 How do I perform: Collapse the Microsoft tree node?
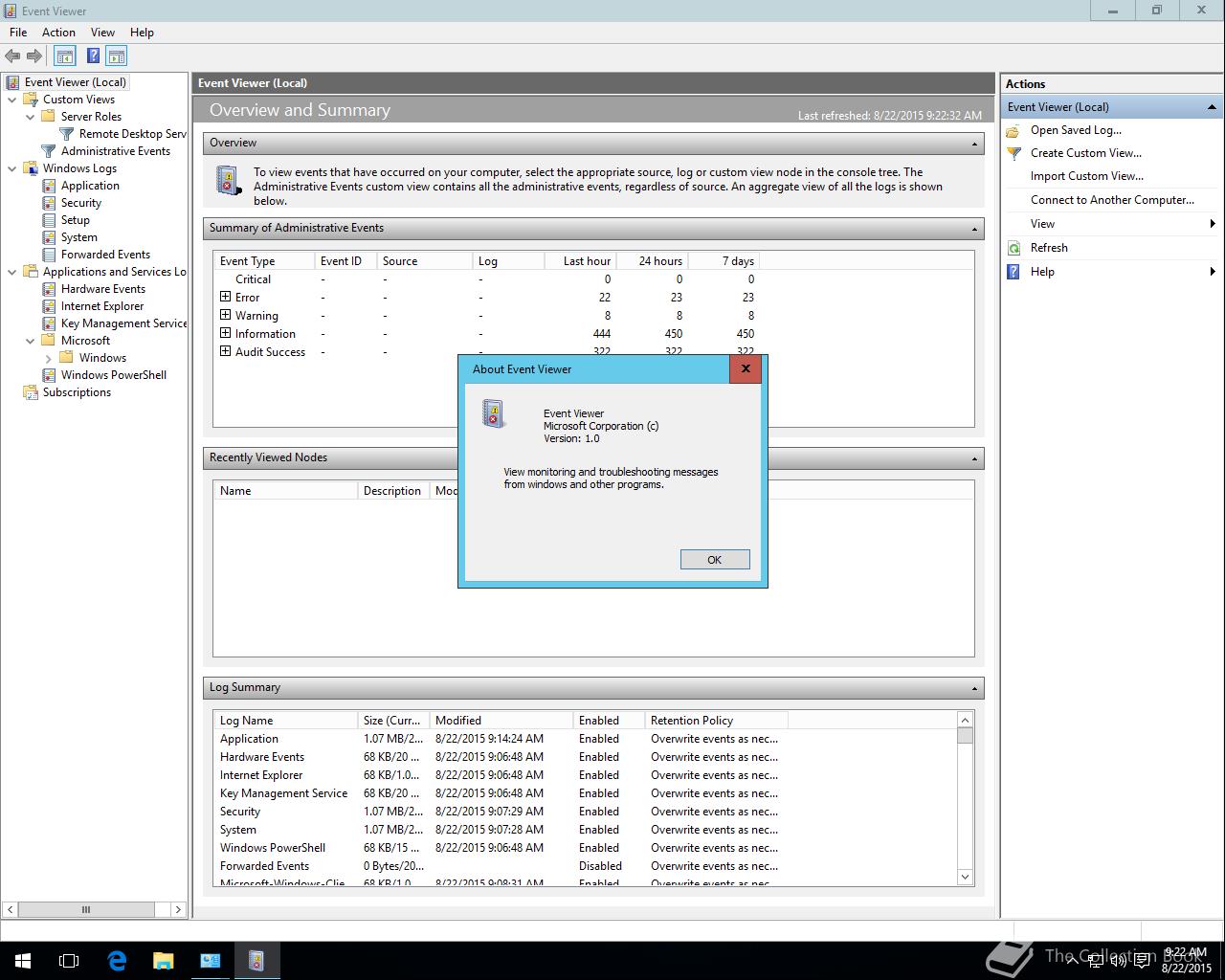click(x=31, y=341)
